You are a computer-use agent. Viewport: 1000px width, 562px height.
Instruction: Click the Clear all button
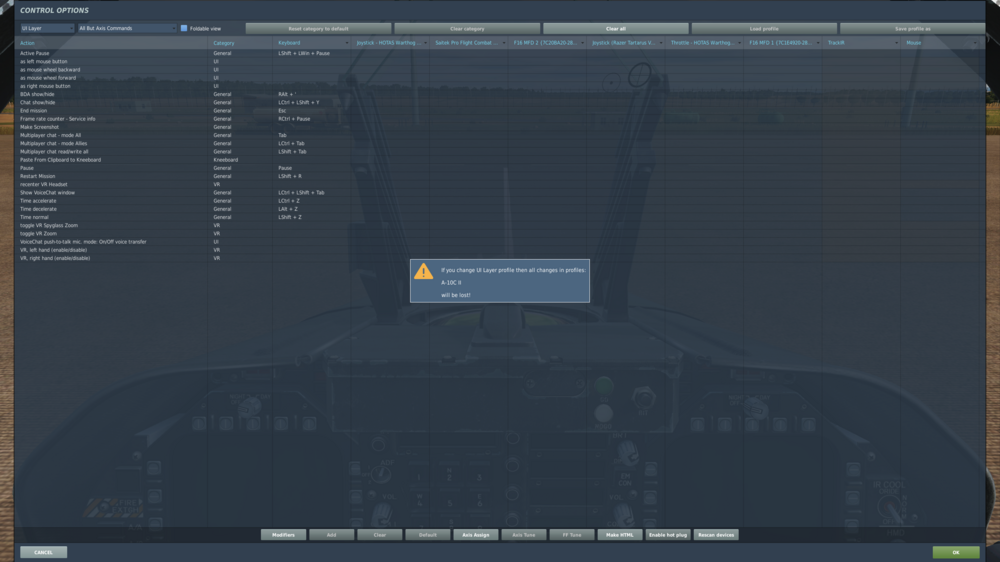click(x=615, y=29)
